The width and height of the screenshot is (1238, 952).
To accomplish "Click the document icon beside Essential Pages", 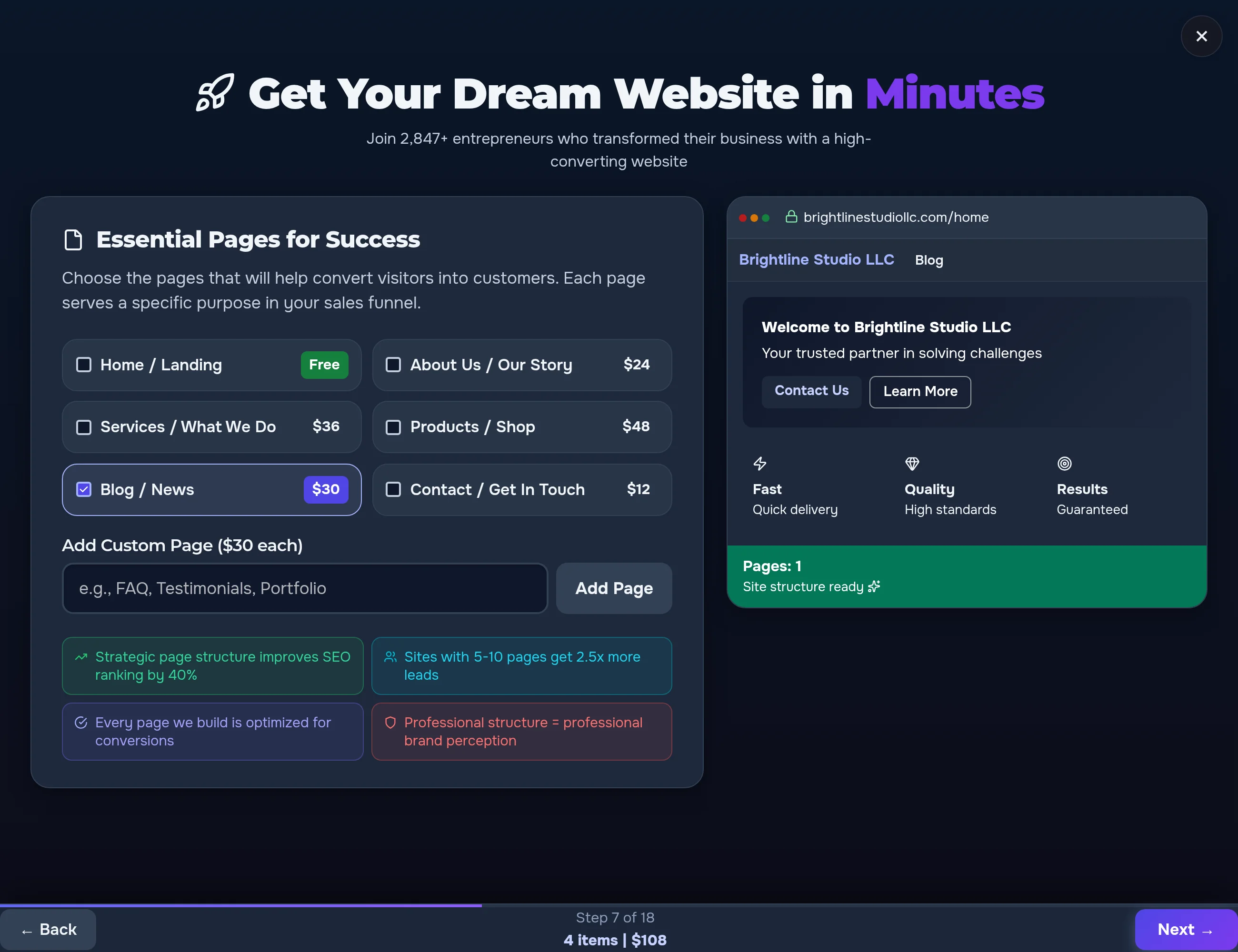I will (x=73, y=240).
